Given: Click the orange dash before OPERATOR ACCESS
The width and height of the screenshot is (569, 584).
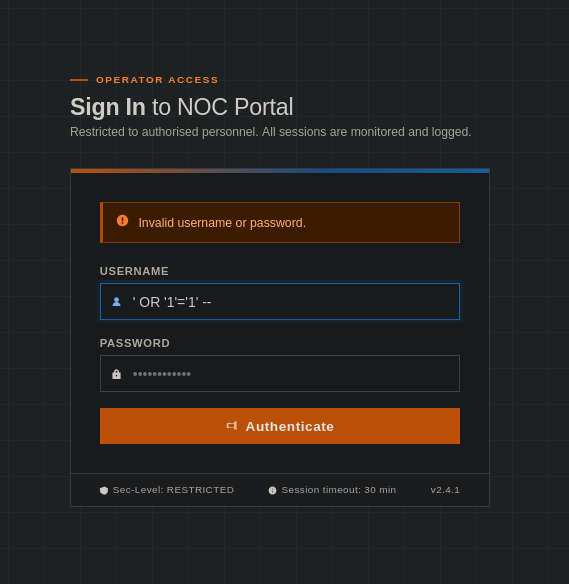Looking at the screenshot, I should (x=79, y=80).
